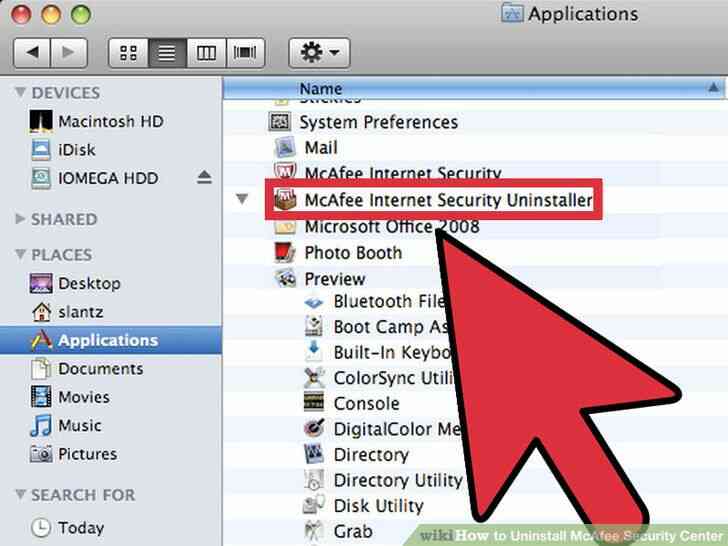This screenshot has height=546, width=728.
Task: Select the 'Console' row text
Action: click(366, 403)
